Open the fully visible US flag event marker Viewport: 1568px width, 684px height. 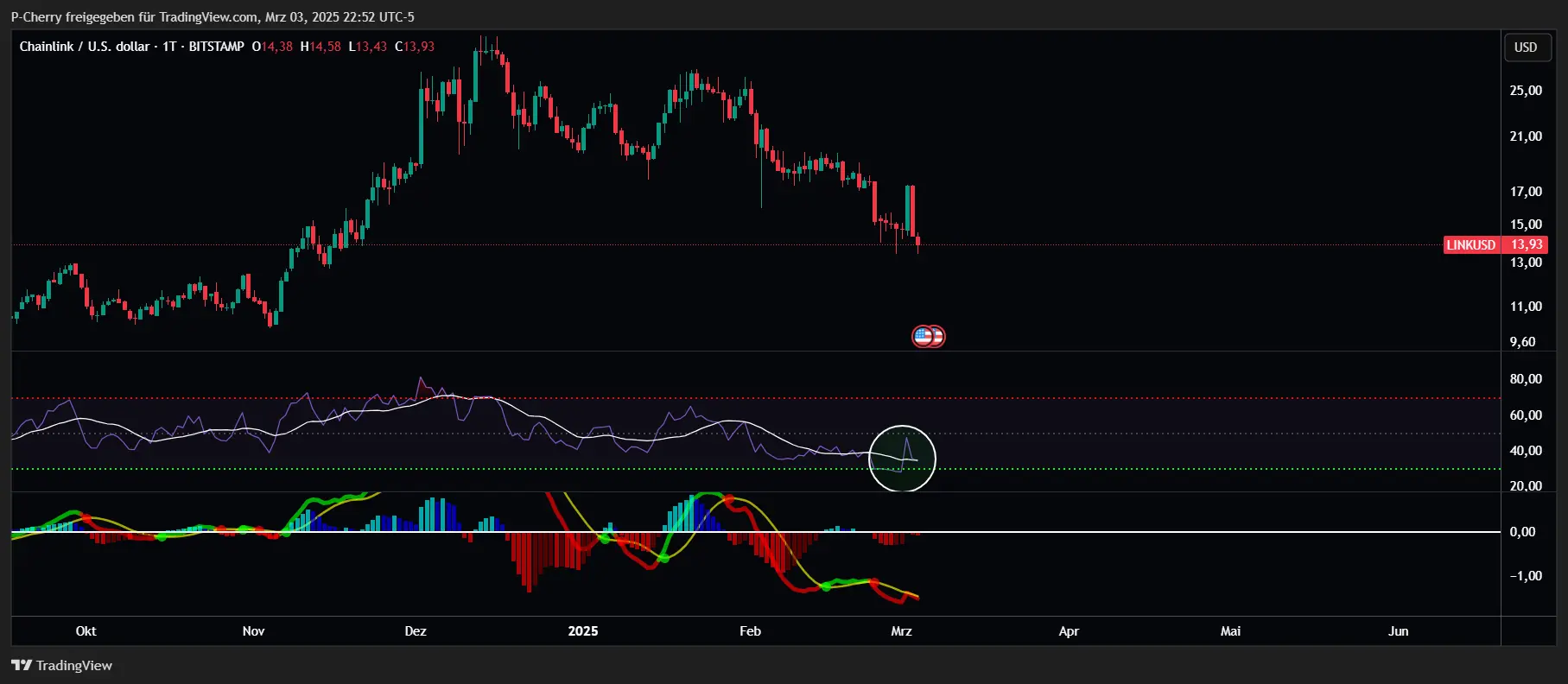pos(924,336)
